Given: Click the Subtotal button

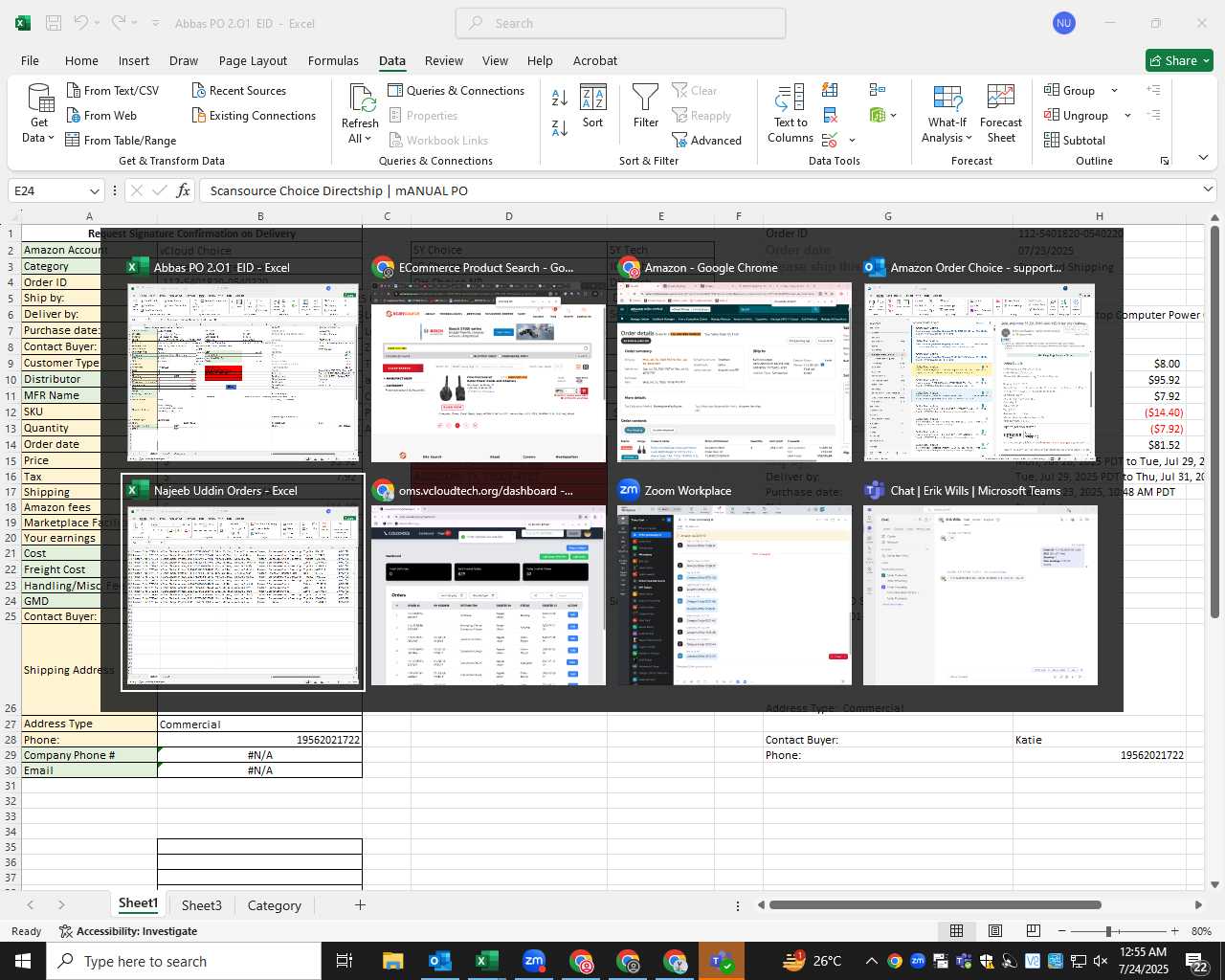Looking at the screenshot, I should click(x=1075, y=140).
